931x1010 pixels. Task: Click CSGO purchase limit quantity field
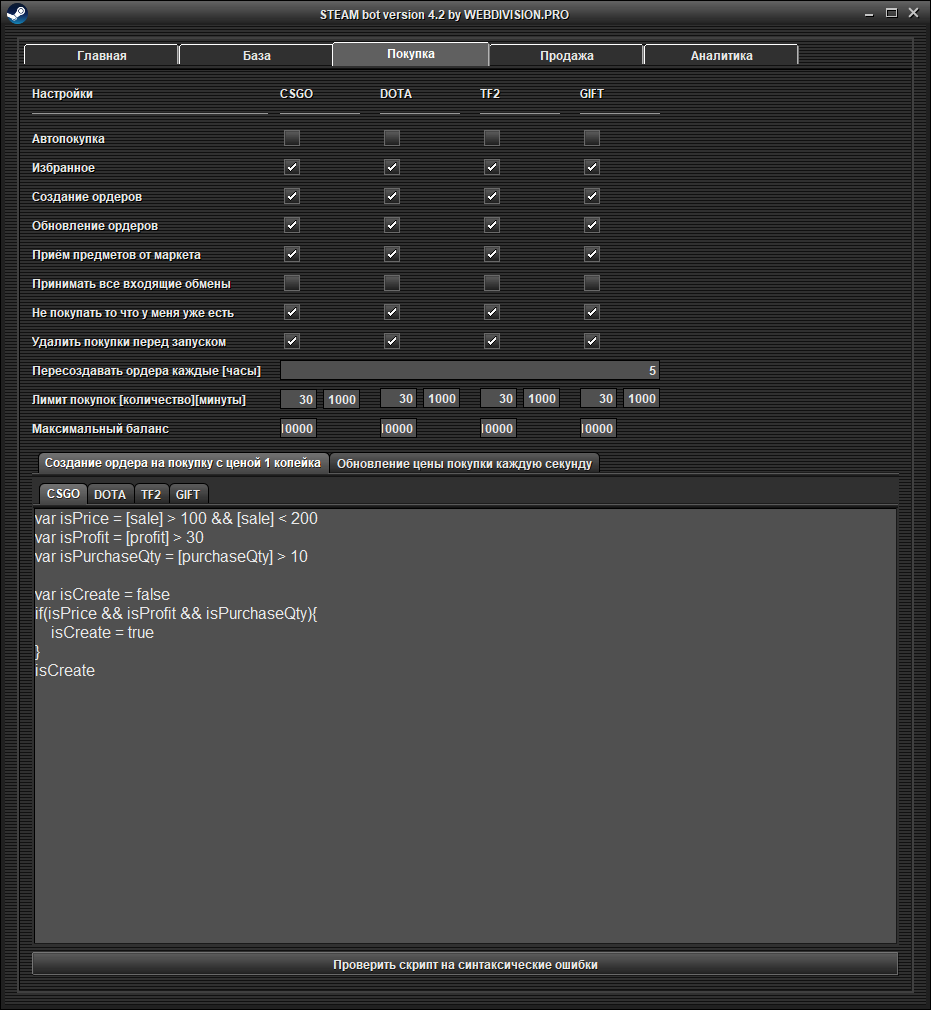(x=300, y=399)
